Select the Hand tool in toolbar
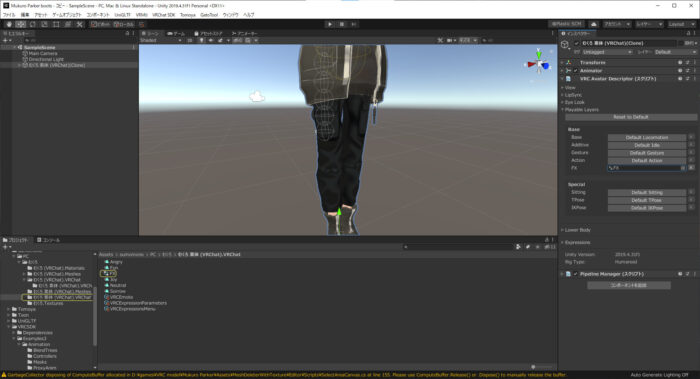Viewport: 700px width, 379px height. point(9,24)
